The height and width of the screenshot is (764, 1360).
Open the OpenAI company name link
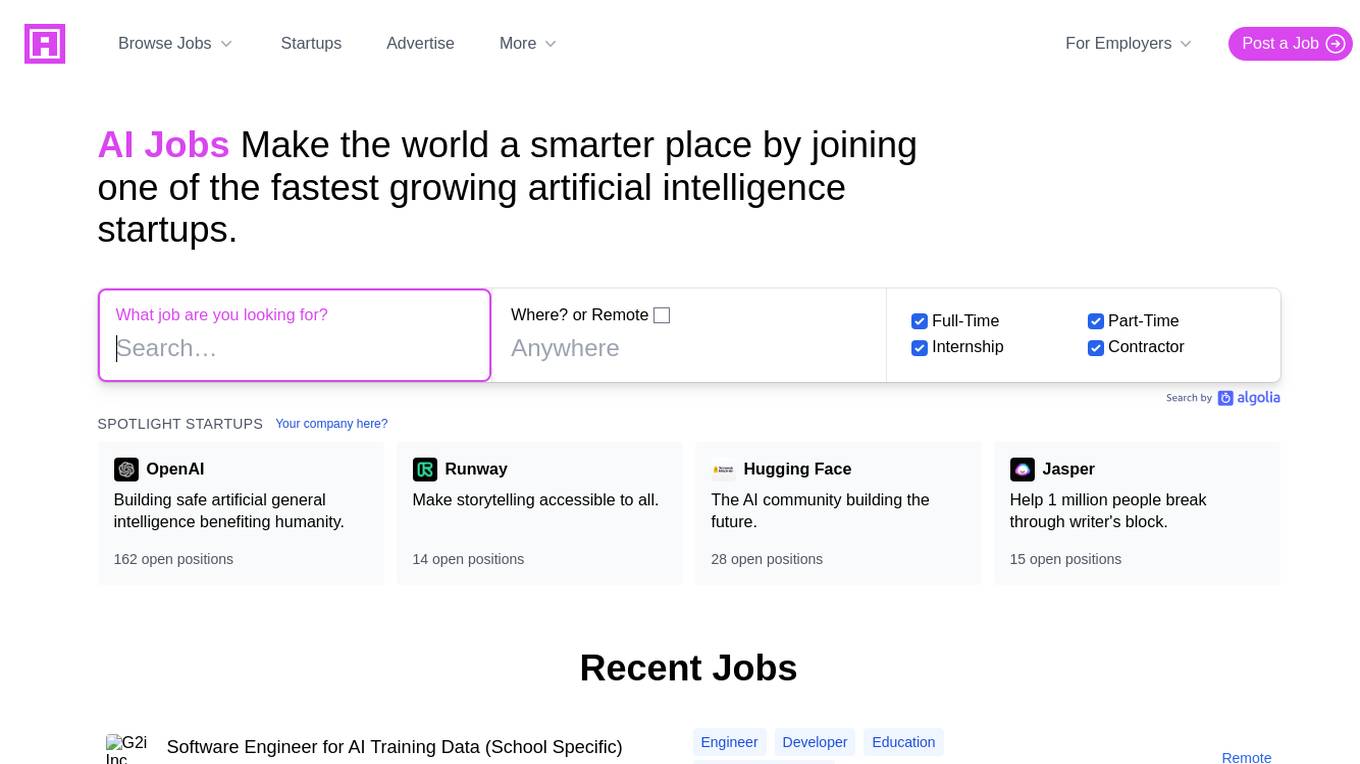point(175,469)
